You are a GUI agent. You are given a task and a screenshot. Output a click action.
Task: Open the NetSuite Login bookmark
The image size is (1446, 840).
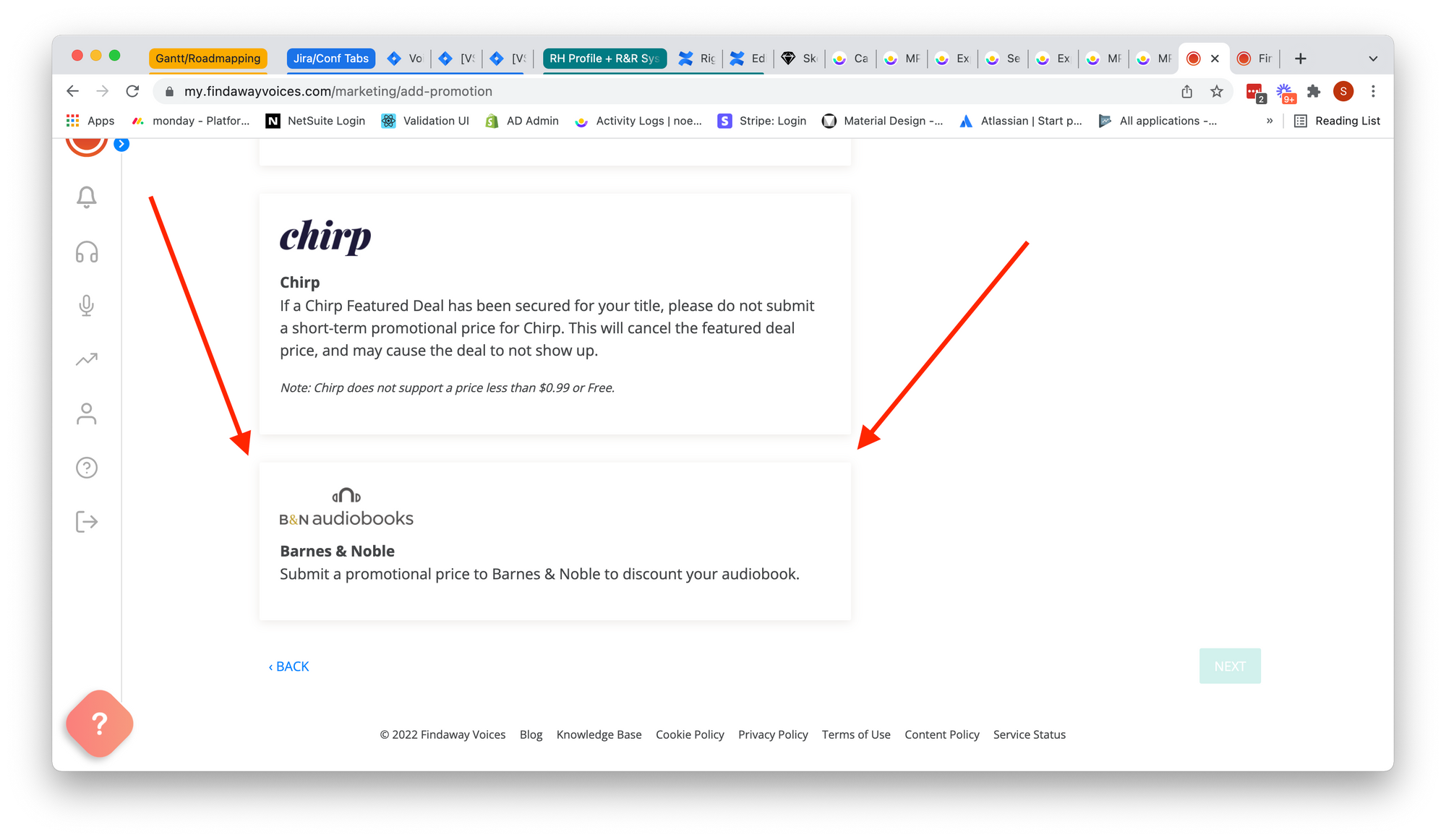point(315,121)
